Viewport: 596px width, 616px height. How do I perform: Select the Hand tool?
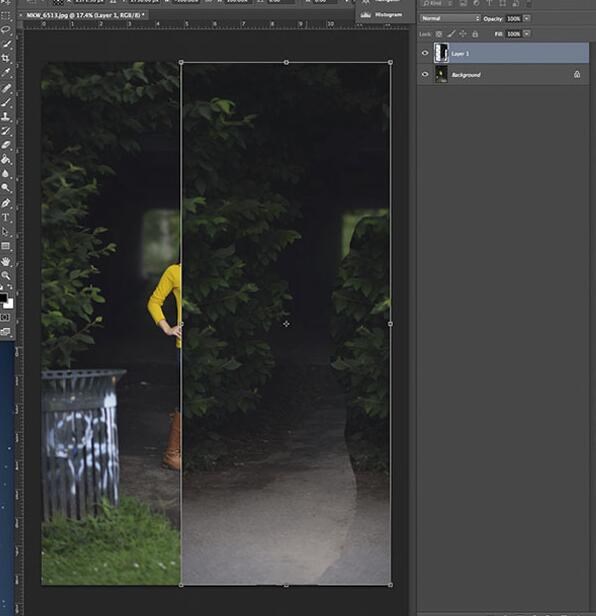point(6,261)
